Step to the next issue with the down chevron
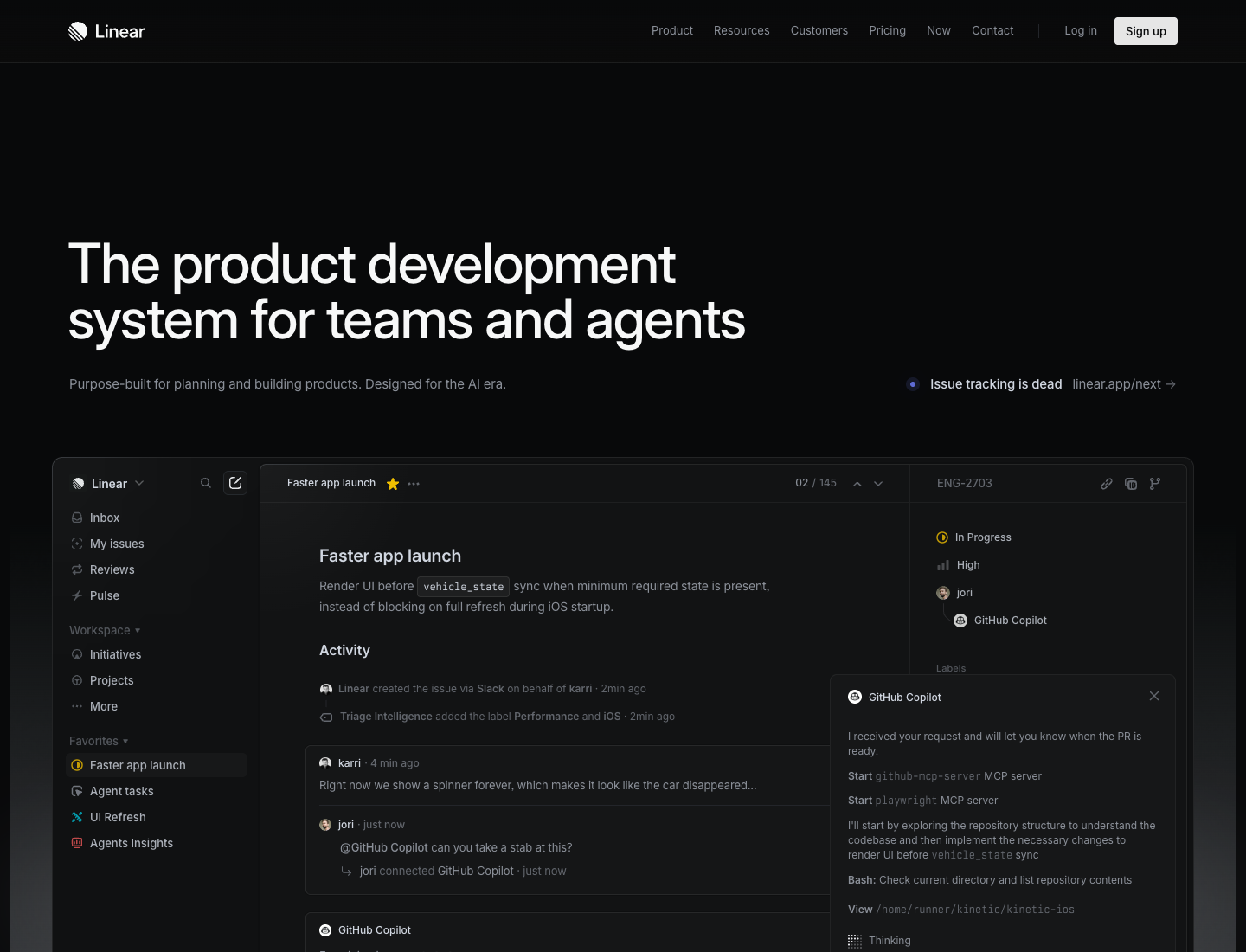This screenshot has width=1246, height=952. click(x=878, y=484)
